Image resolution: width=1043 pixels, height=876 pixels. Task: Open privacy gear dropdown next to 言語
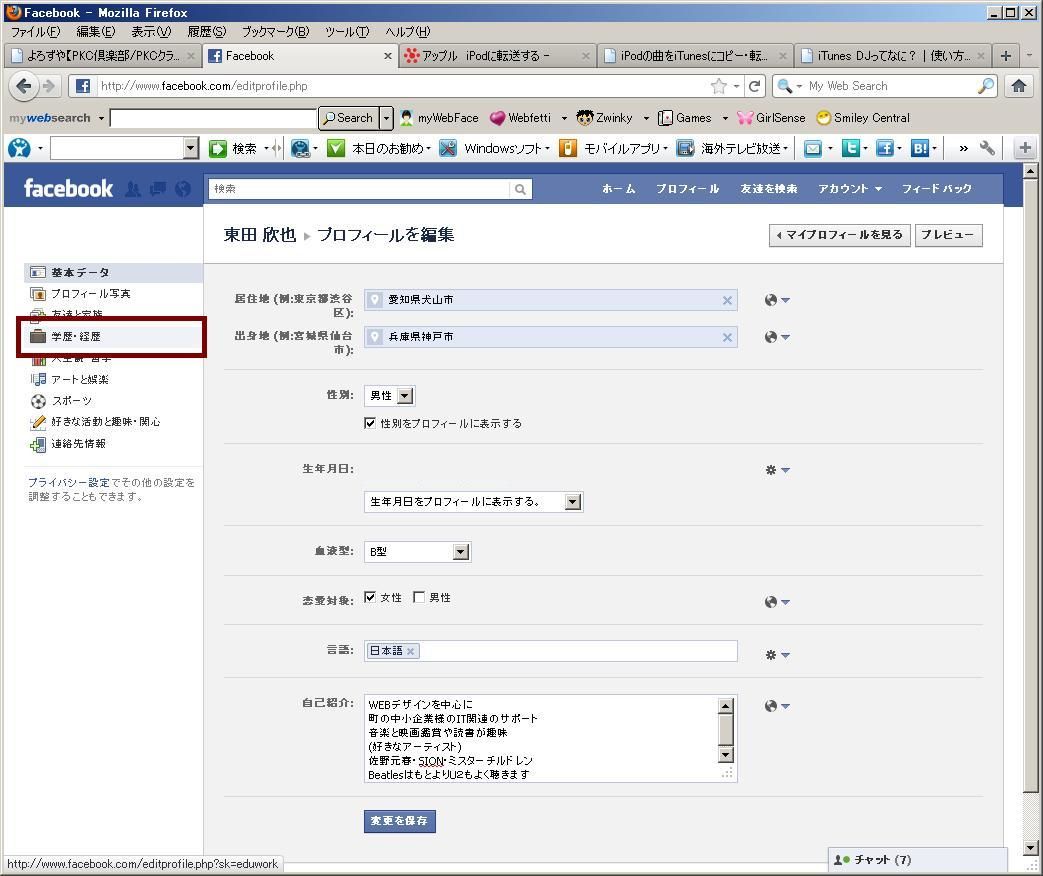coord(777,655)
